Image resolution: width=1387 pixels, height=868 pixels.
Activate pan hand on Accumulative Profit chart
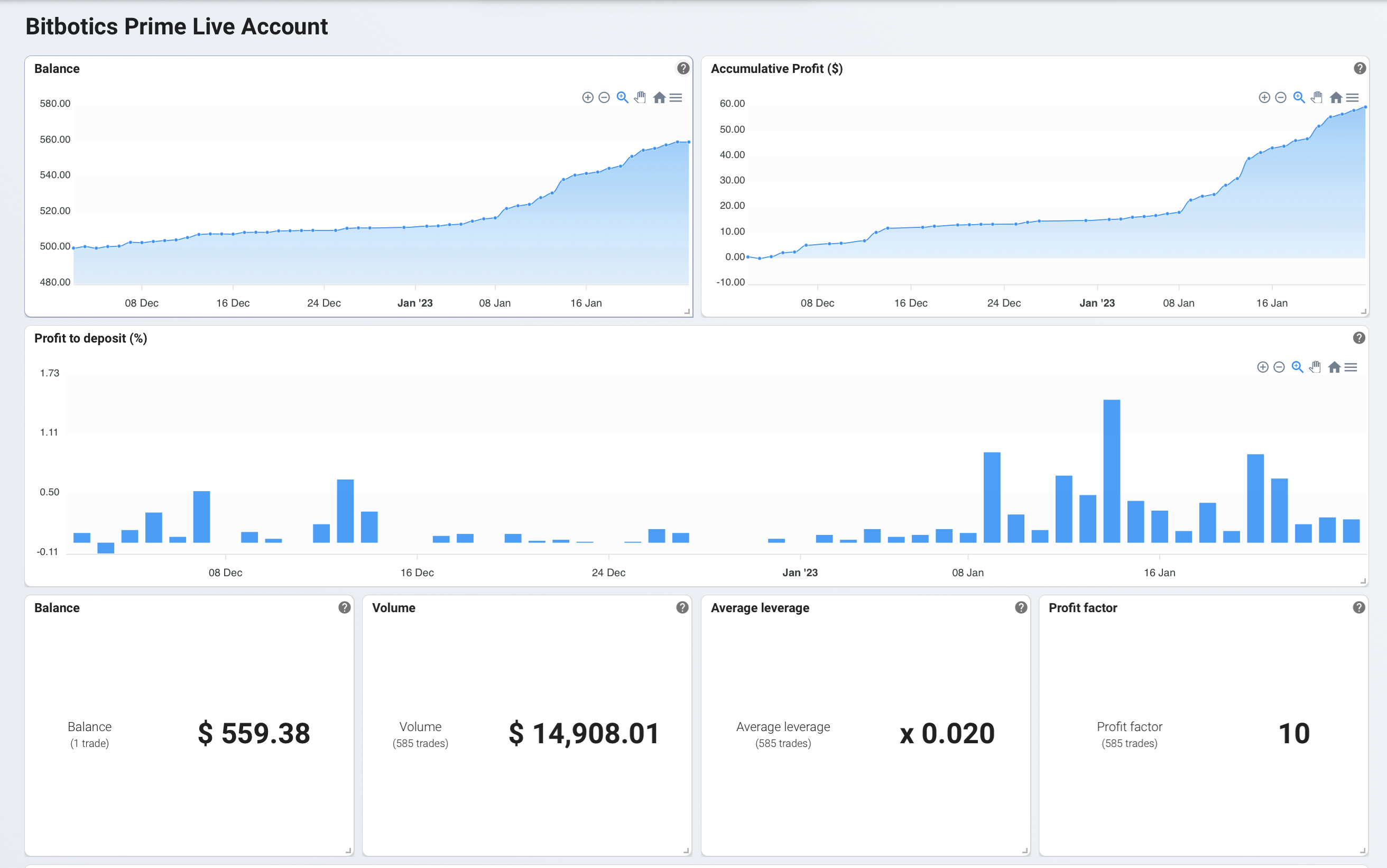pyautogui.click(x=1316, y=98)
